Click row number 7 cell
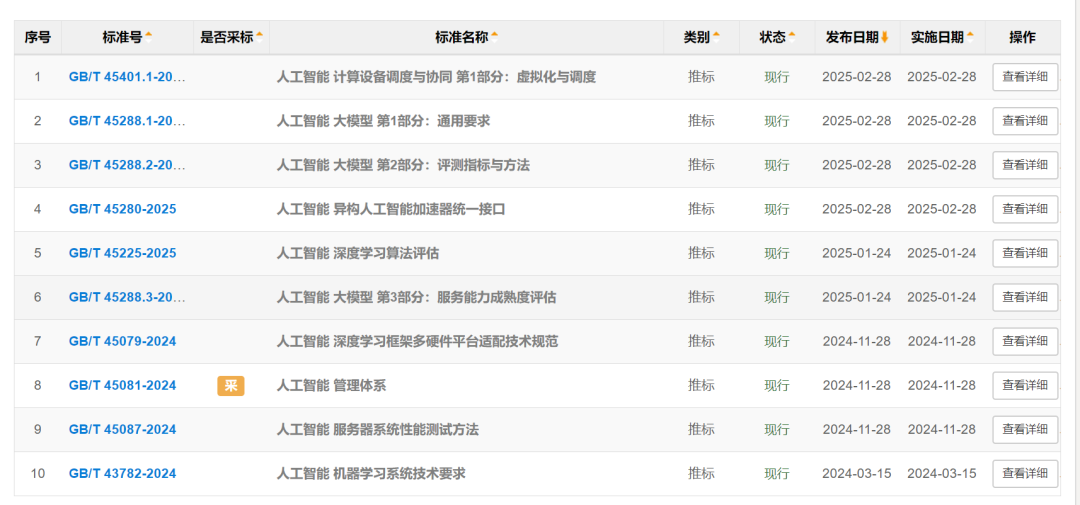This screenshot has height=505, width=1080. pos(38,342)
